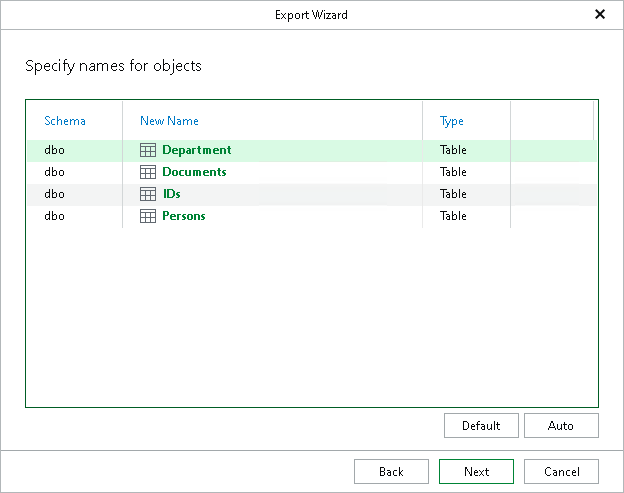Select the Department name cell

tap(196, 150)
